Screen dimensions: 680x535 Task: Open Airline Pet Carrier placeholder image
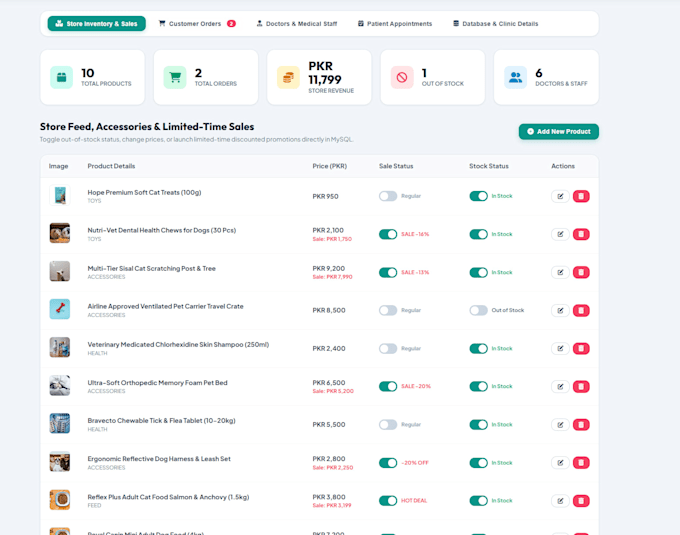pyautogui.click(x=60, y=309)
